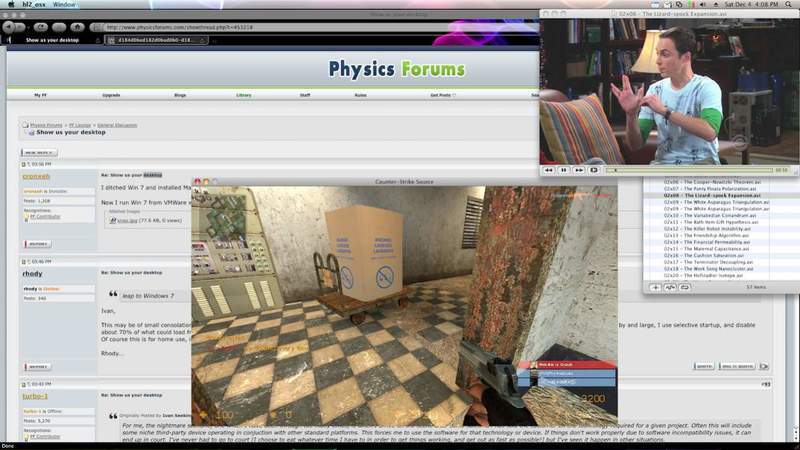Click the 'Quote' button on rhody's post
The width and height of the screenshot is (800, 450).
[704, 366]
